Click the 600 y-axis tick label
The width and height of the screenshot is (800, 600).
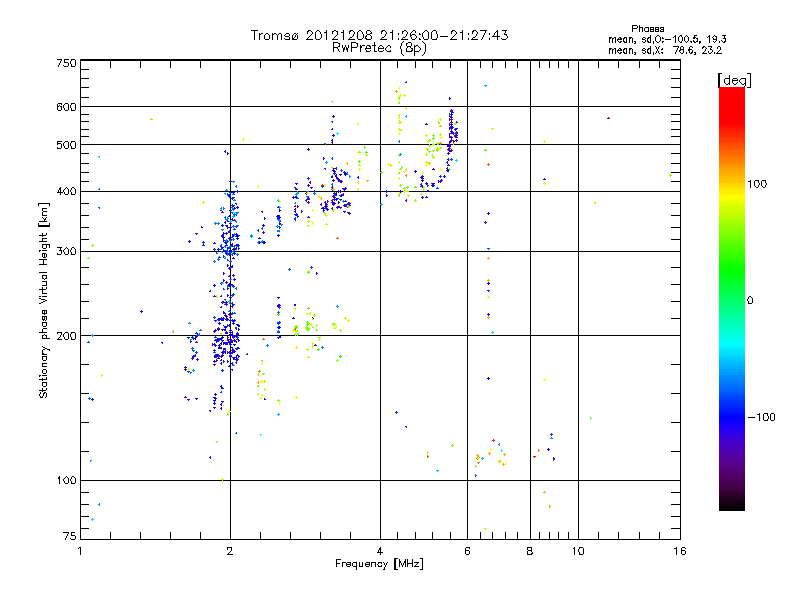(x=67, y=107)
